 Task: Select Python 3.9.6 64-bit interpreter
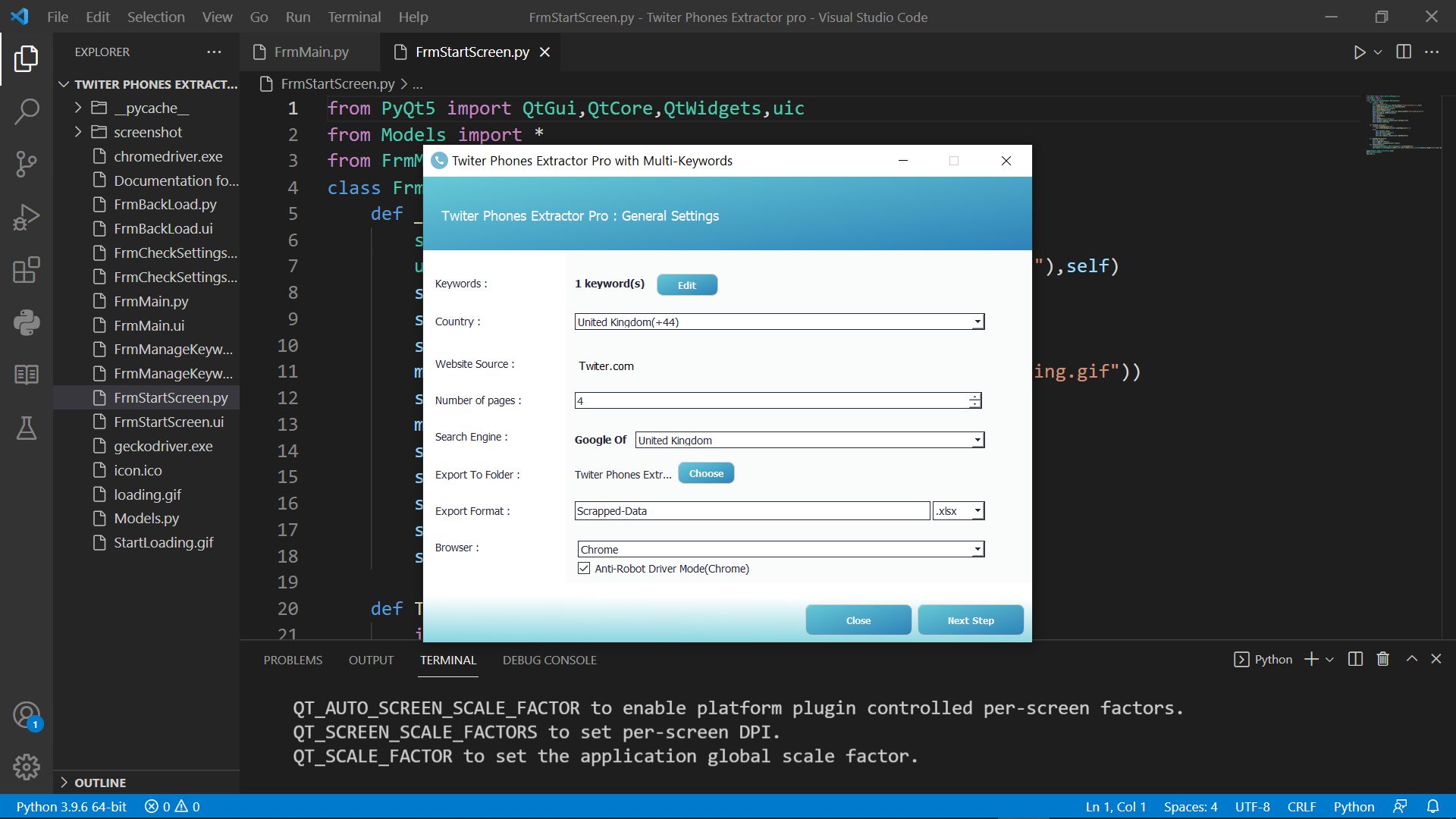(71, 806)
